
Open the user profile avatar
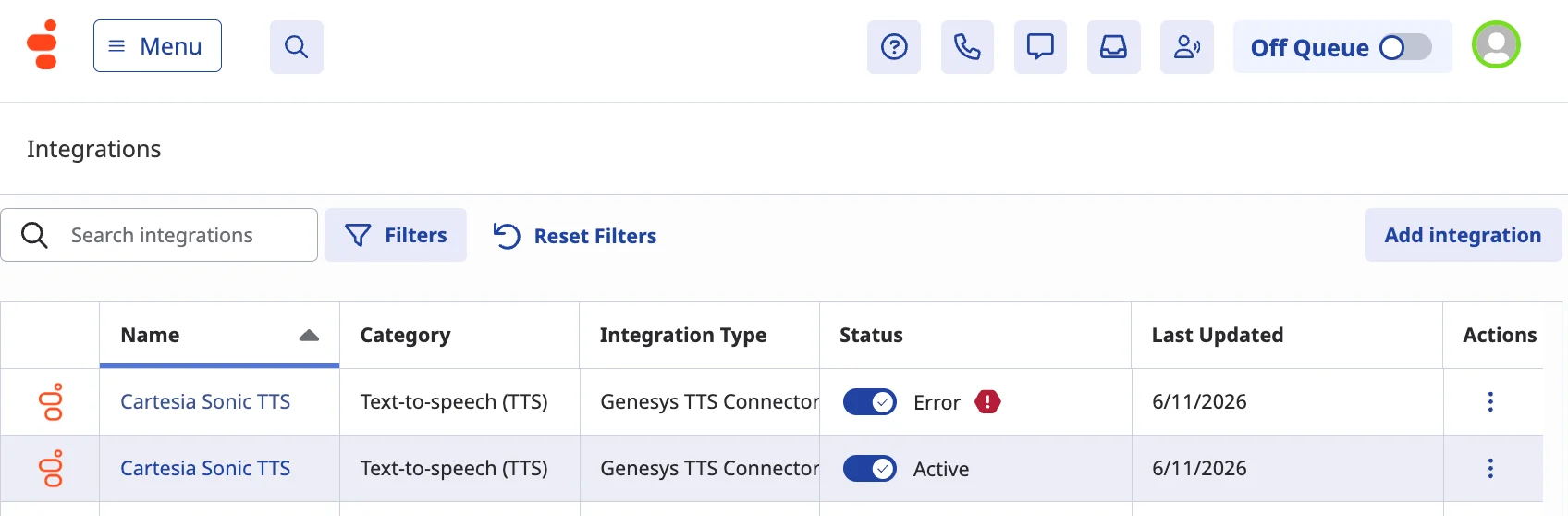[x=1496, y=44]
